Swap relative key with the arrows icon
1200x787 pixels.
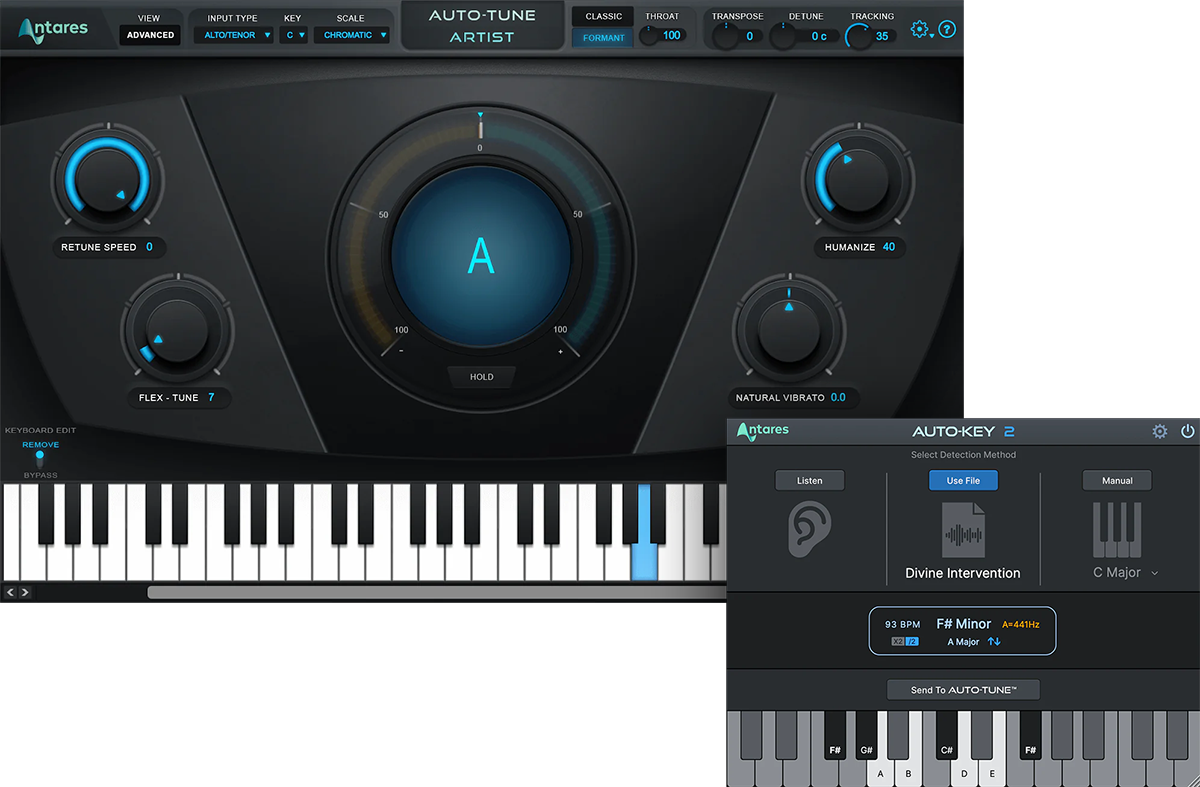[x=994, y=642]
